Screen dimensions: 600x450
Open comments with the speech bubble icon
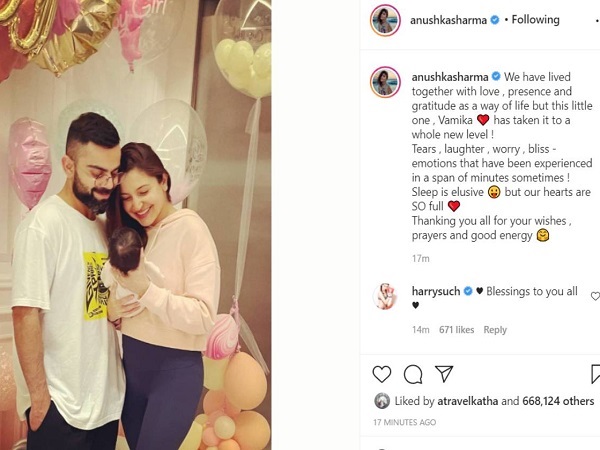[413, 374]
